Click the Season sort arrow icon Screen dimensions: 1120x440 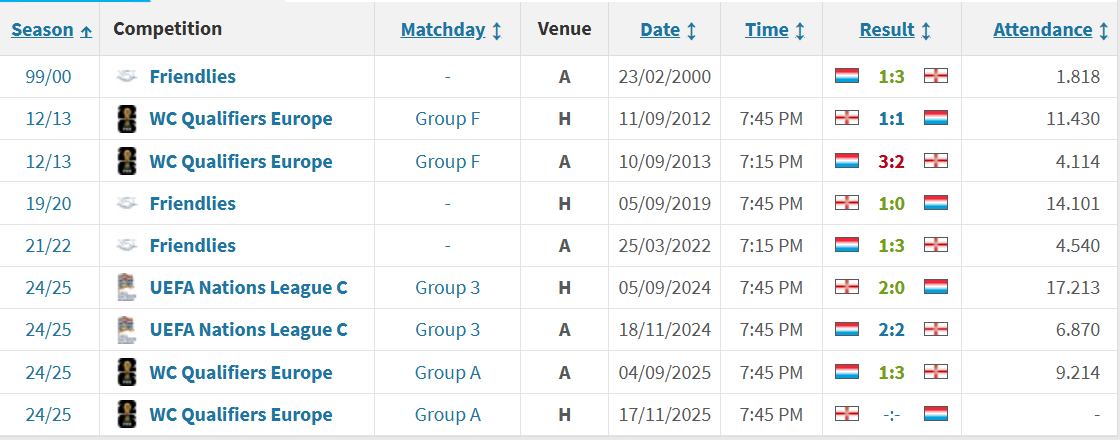[x=86, y=31]
